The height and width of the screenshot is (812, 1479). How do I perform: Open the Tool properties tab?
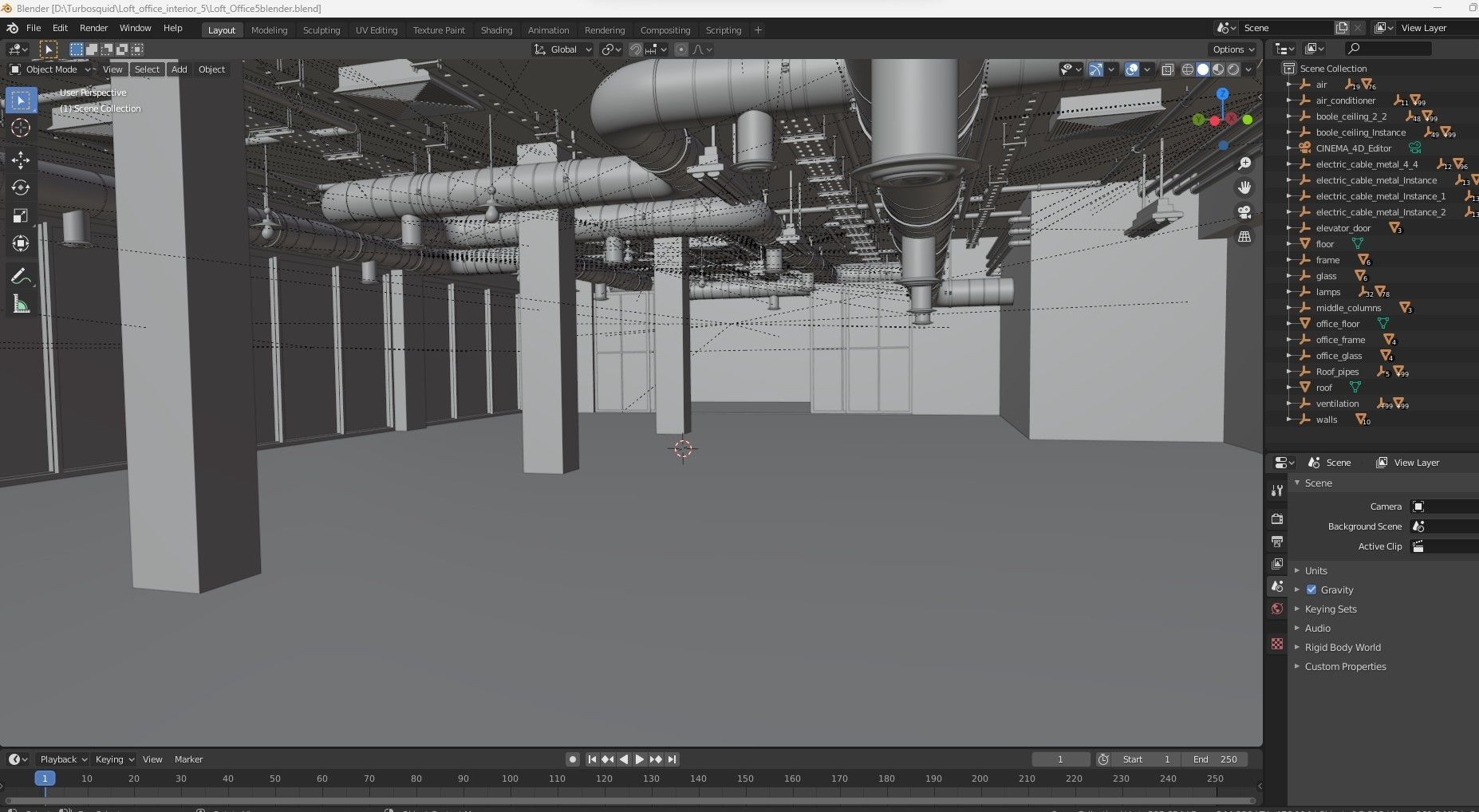1277,491
